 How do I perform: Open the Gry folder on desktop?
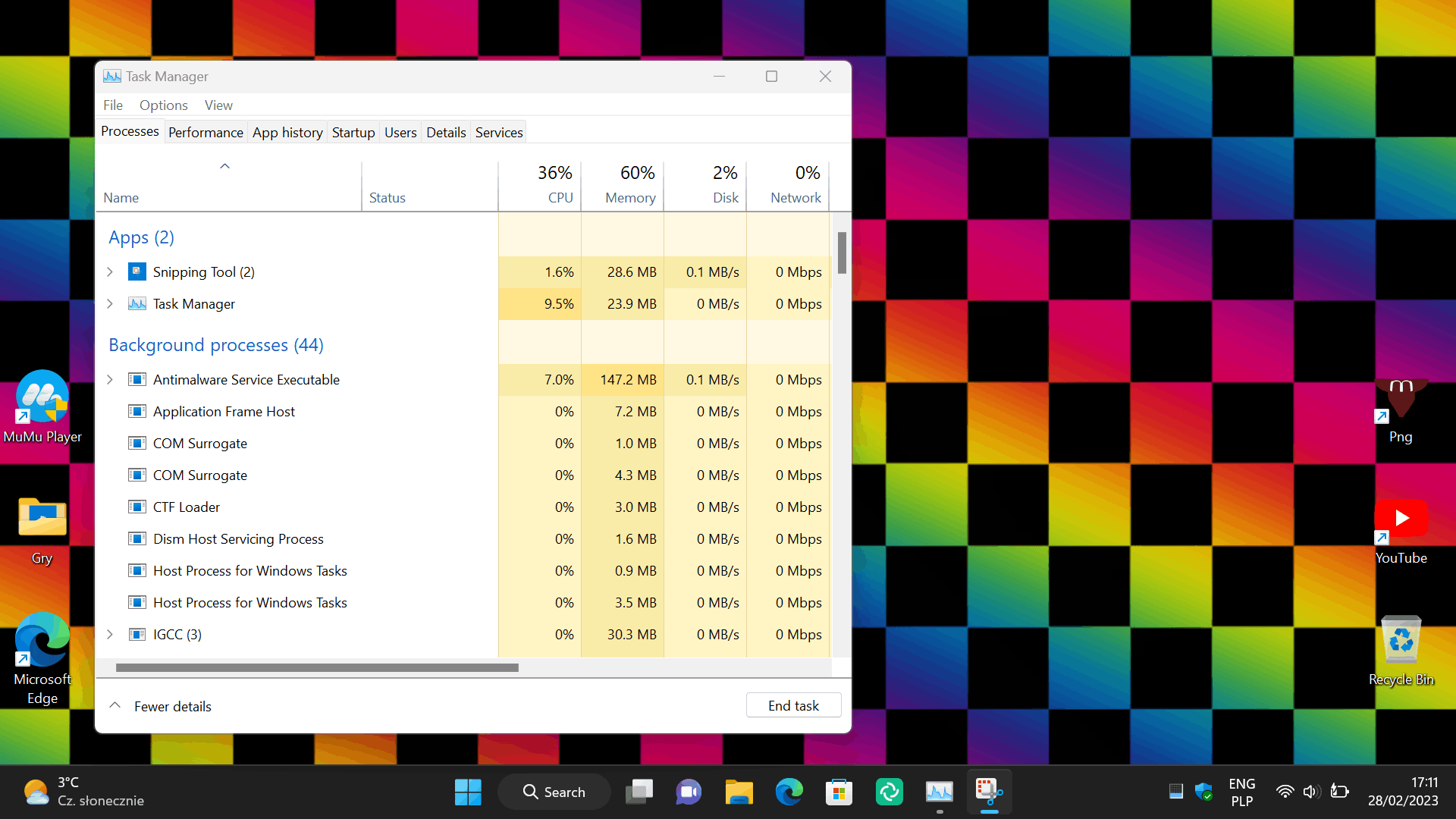(42, 519)
